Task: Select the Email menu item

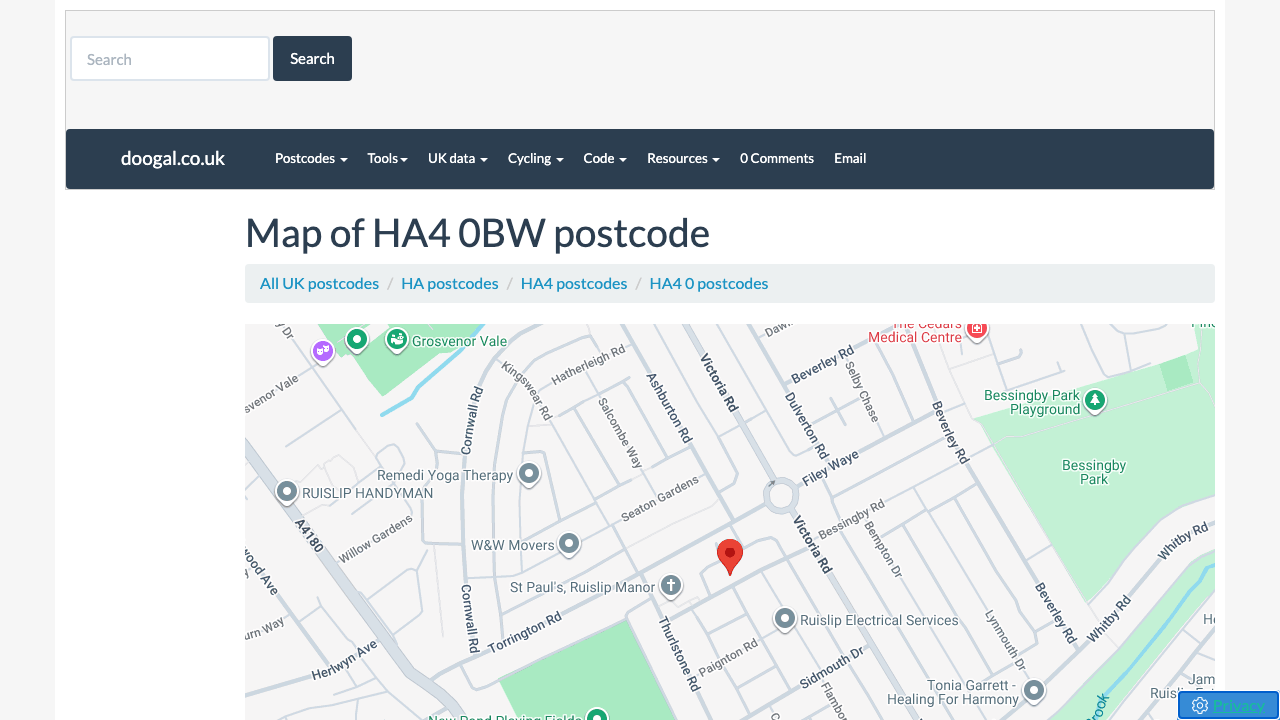Action: (x=850, y=158)
